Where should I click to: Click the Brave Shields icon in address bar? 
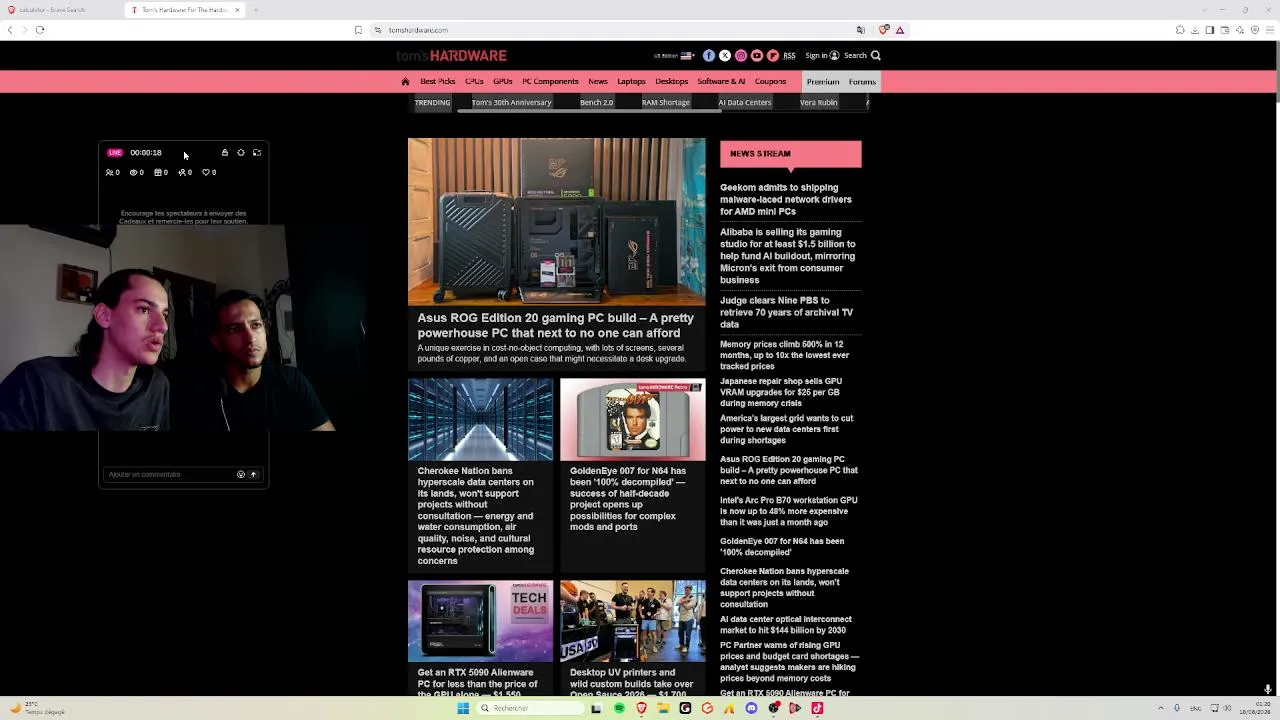click(x=884, y=30)
